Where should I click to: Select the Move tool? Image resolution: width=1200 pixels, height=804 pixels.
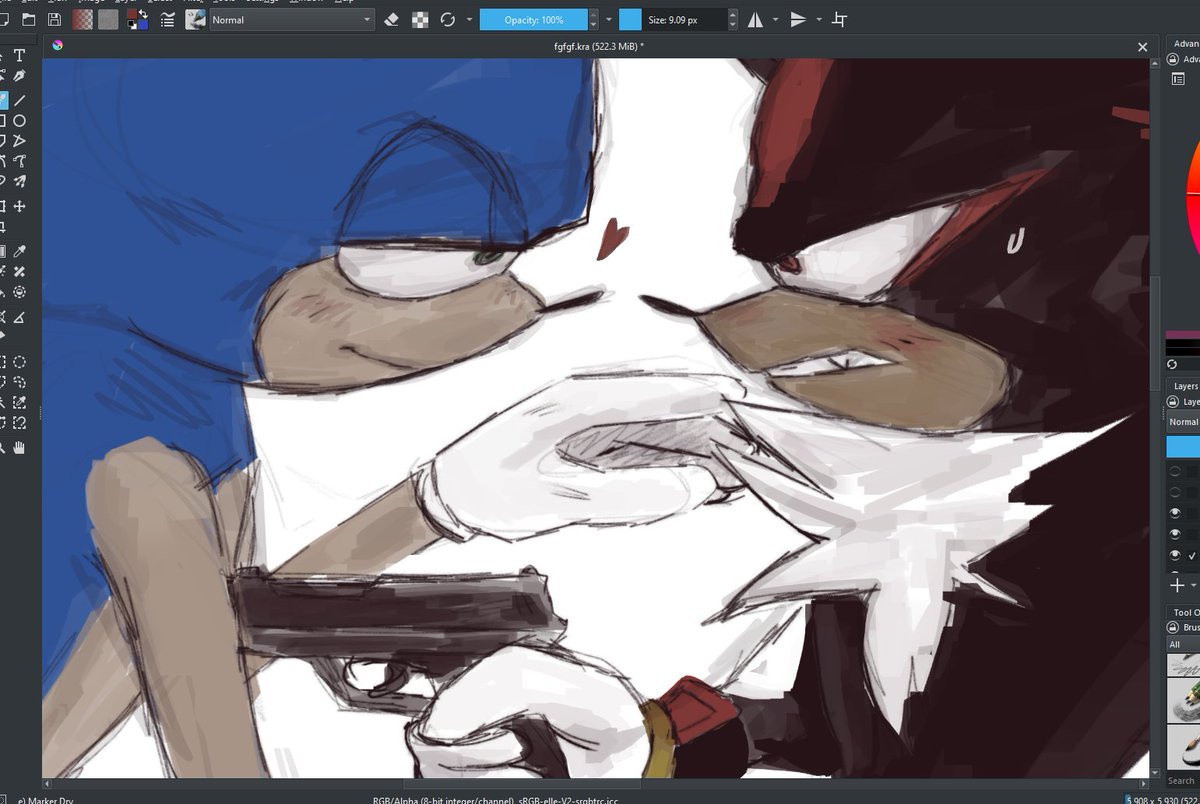(x=19, y=206)
